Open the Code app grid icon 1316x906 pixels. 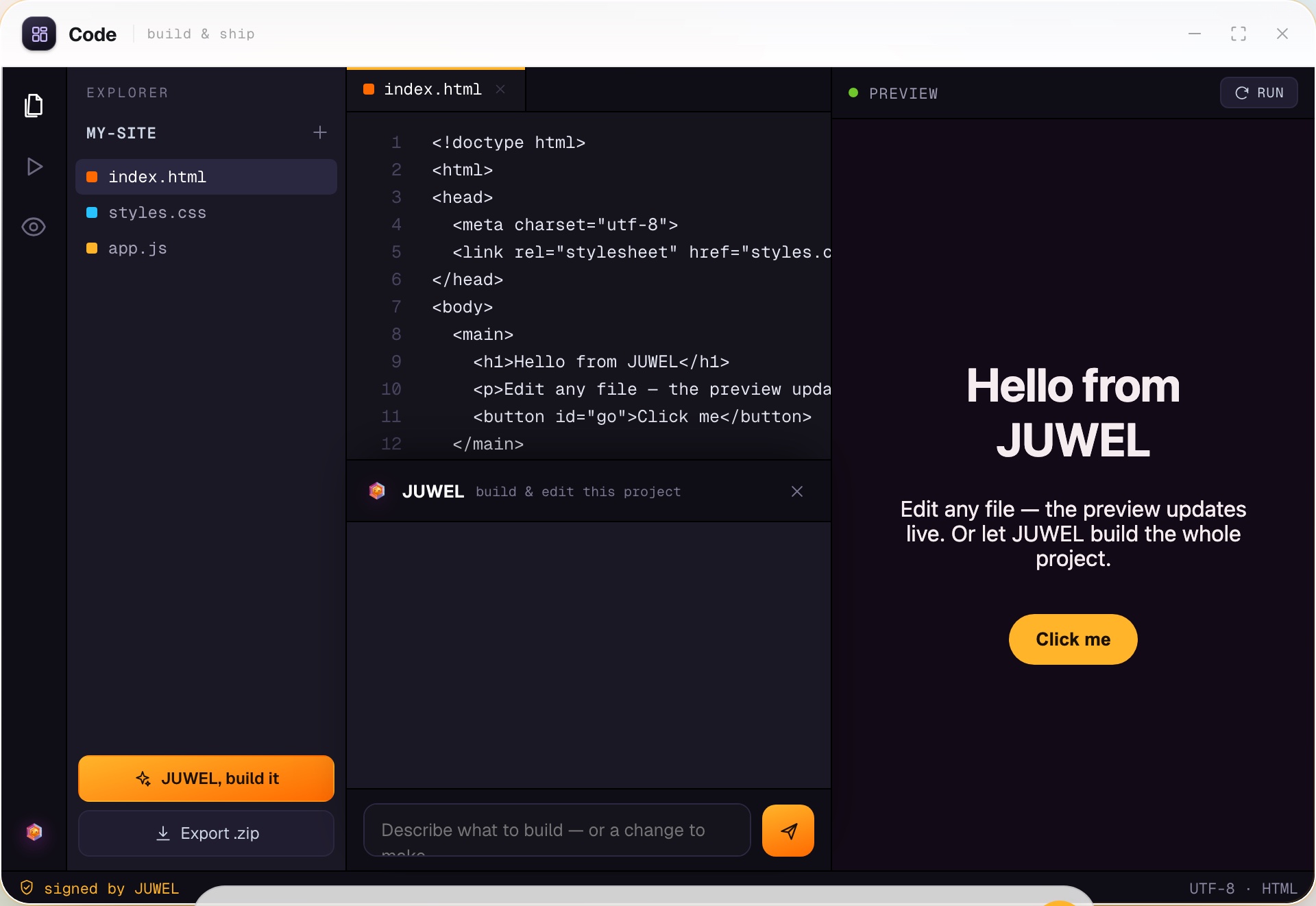[39, 34]
